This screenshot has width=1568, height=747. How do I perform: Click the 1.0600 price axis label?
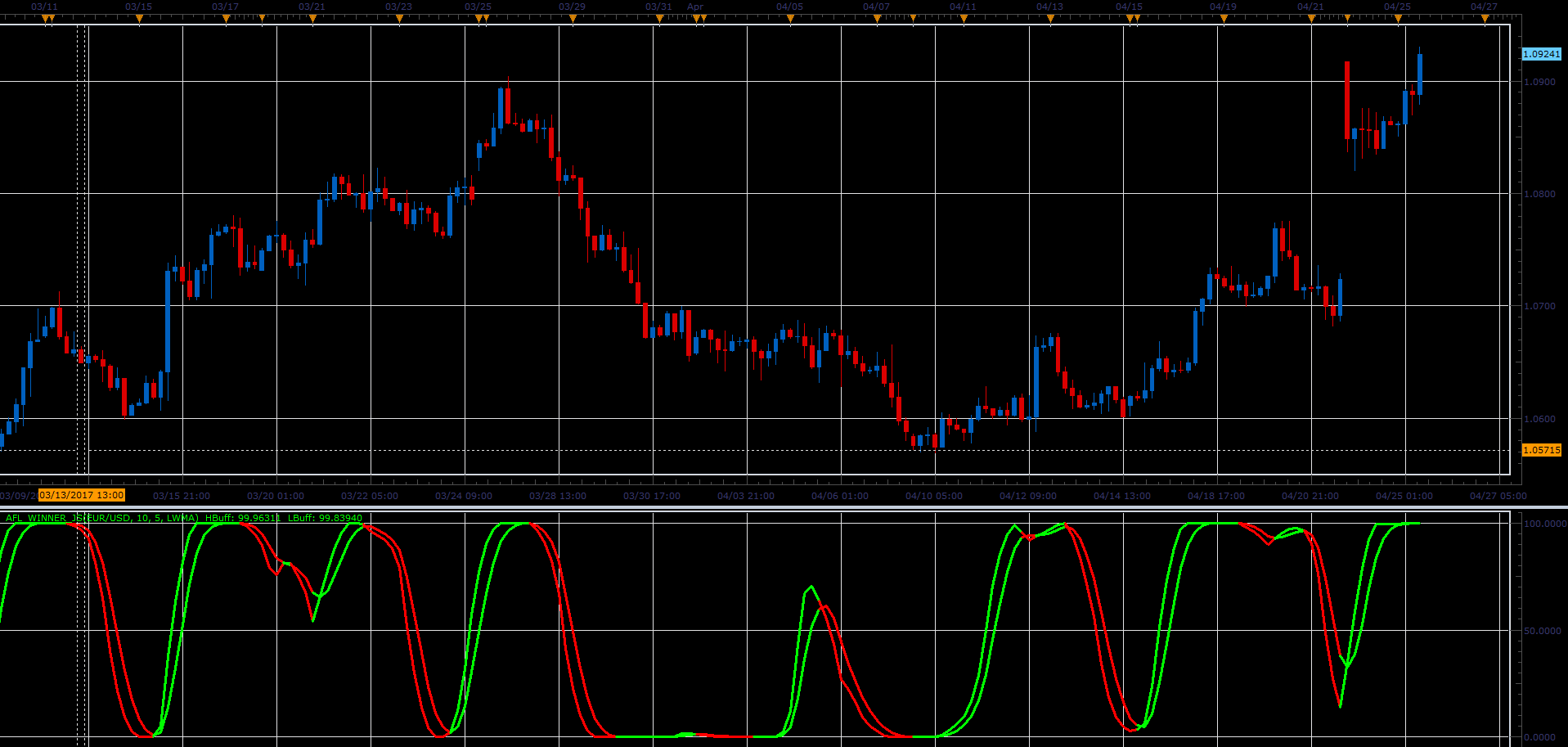pos(1540,419)
